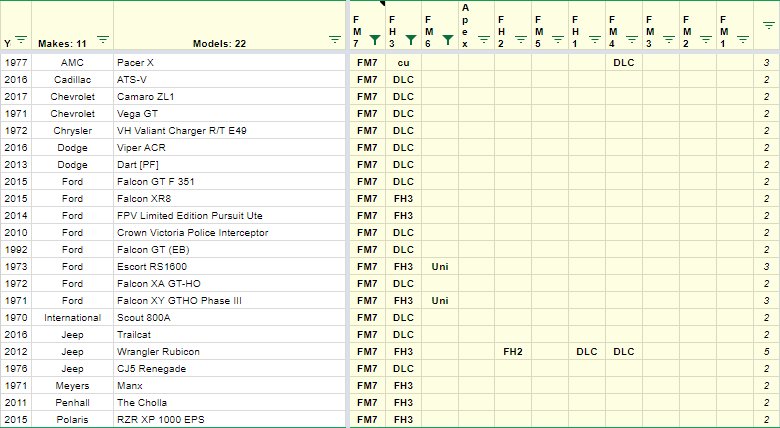Click the note indicator on FH3 header

383,3
